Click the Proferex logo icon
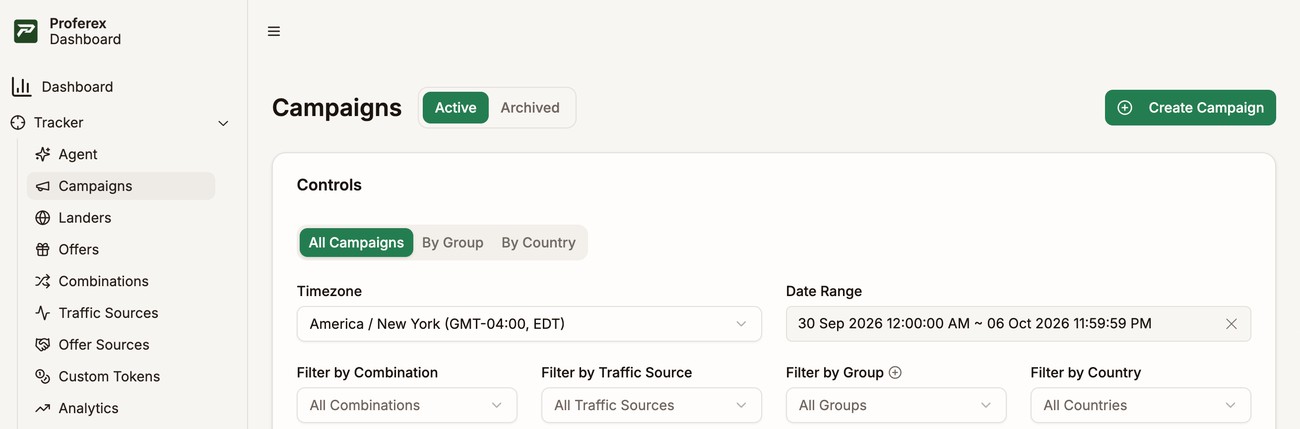The width and height of the screenshot is (1300, 429). [x=25, y=31]
